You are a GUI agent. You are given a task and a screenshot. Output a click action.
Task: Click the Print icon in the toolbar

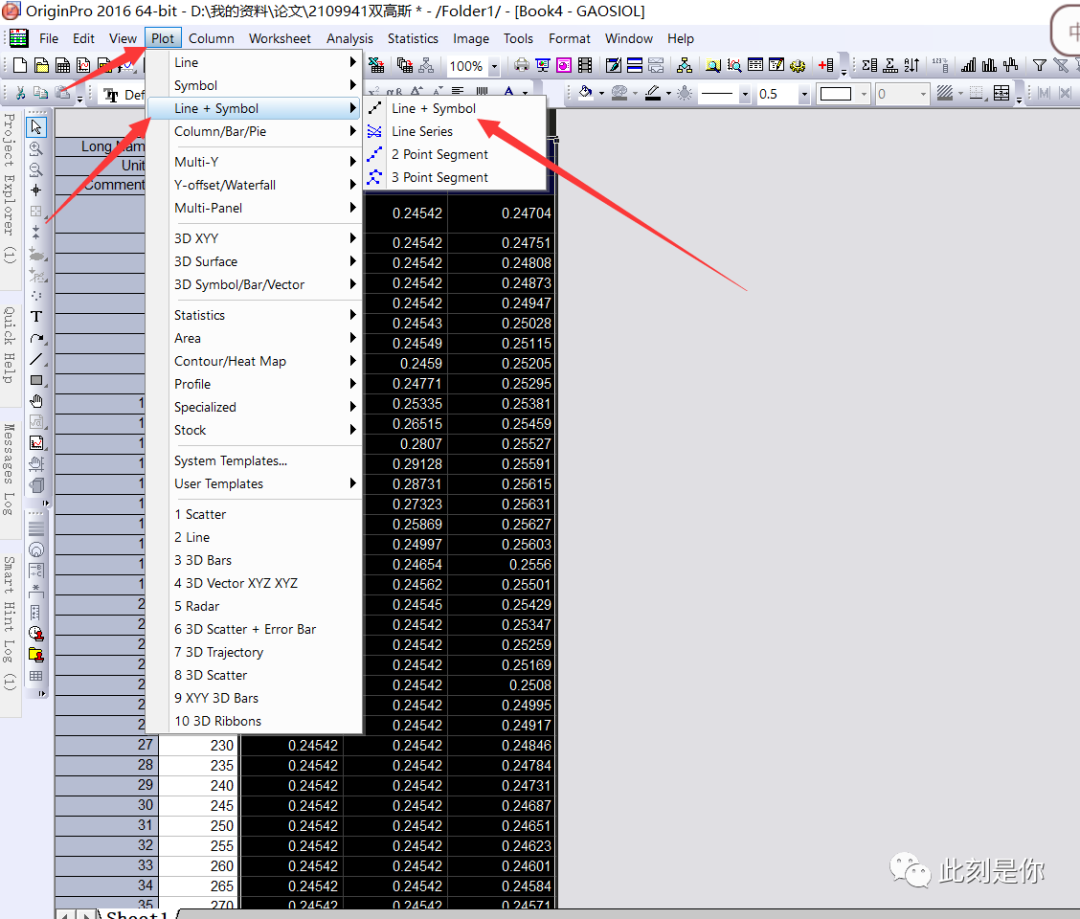[x=521, y=62]
